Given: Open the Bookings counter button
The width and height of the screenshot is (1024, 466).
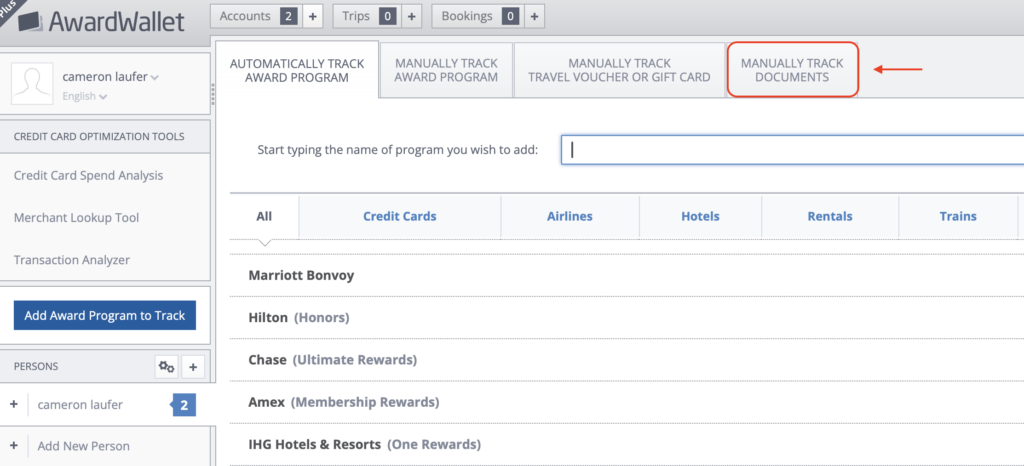Looking at the screenshot, I should click(x=478, y=16).
